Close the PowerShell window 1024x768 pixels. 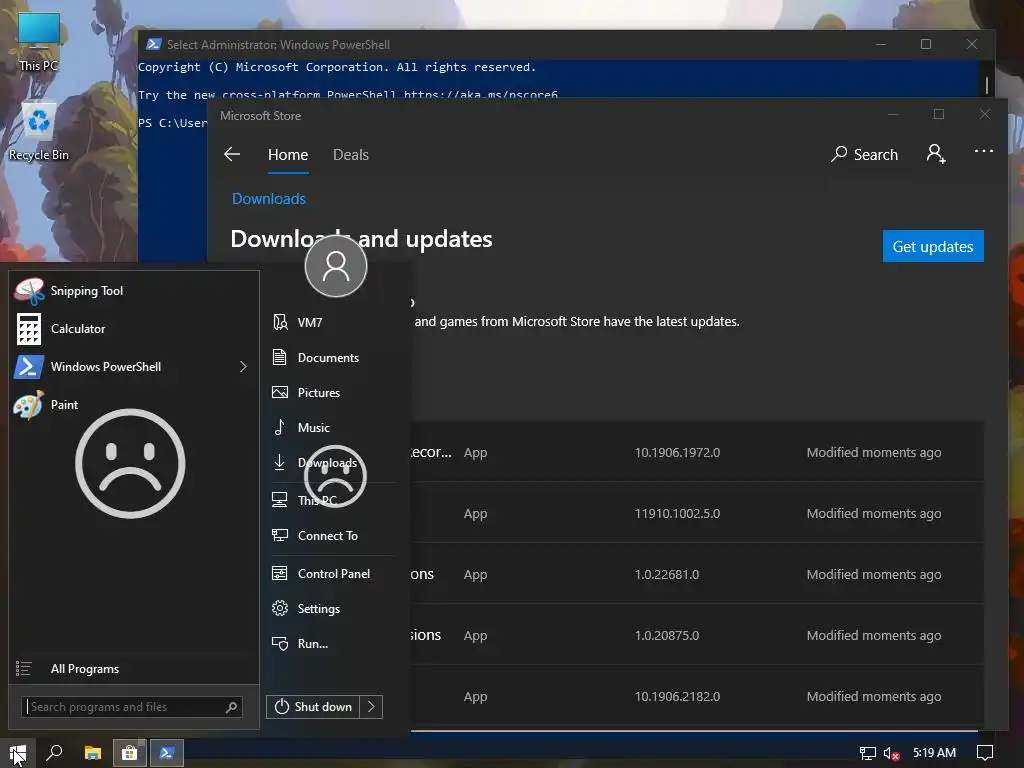click(x=972, y=44)
